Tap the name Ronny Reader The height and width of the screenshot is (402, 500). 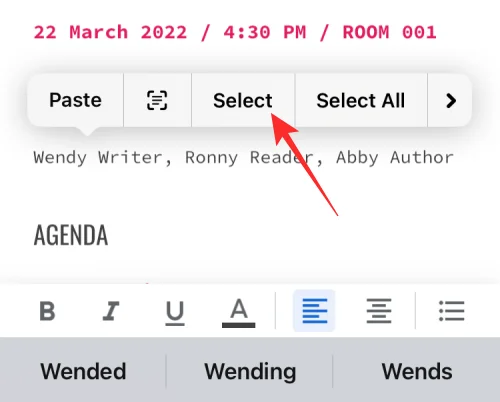pyautogui.click(x=254, y=157)
